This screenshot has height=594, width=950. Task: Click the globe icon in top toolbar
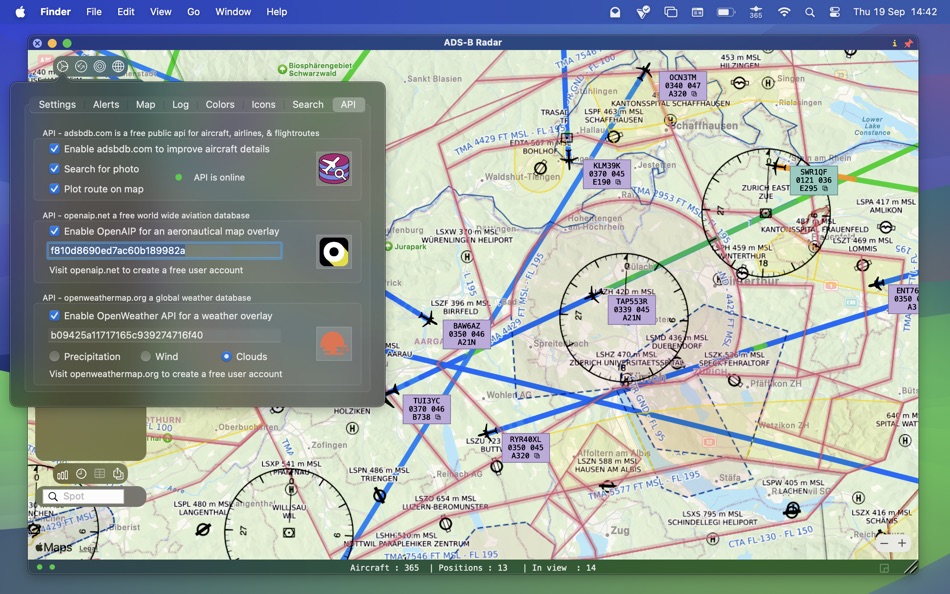point(118,67)
